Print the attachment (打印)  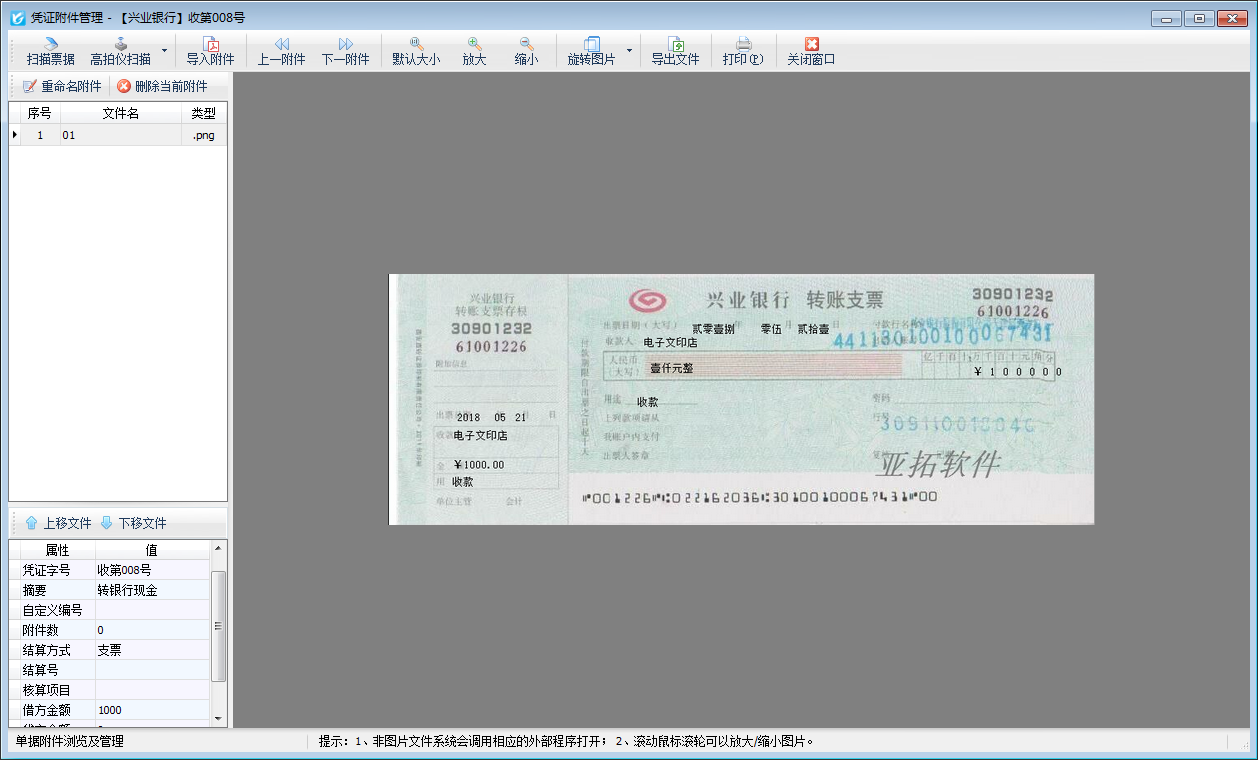click(743, 51)
